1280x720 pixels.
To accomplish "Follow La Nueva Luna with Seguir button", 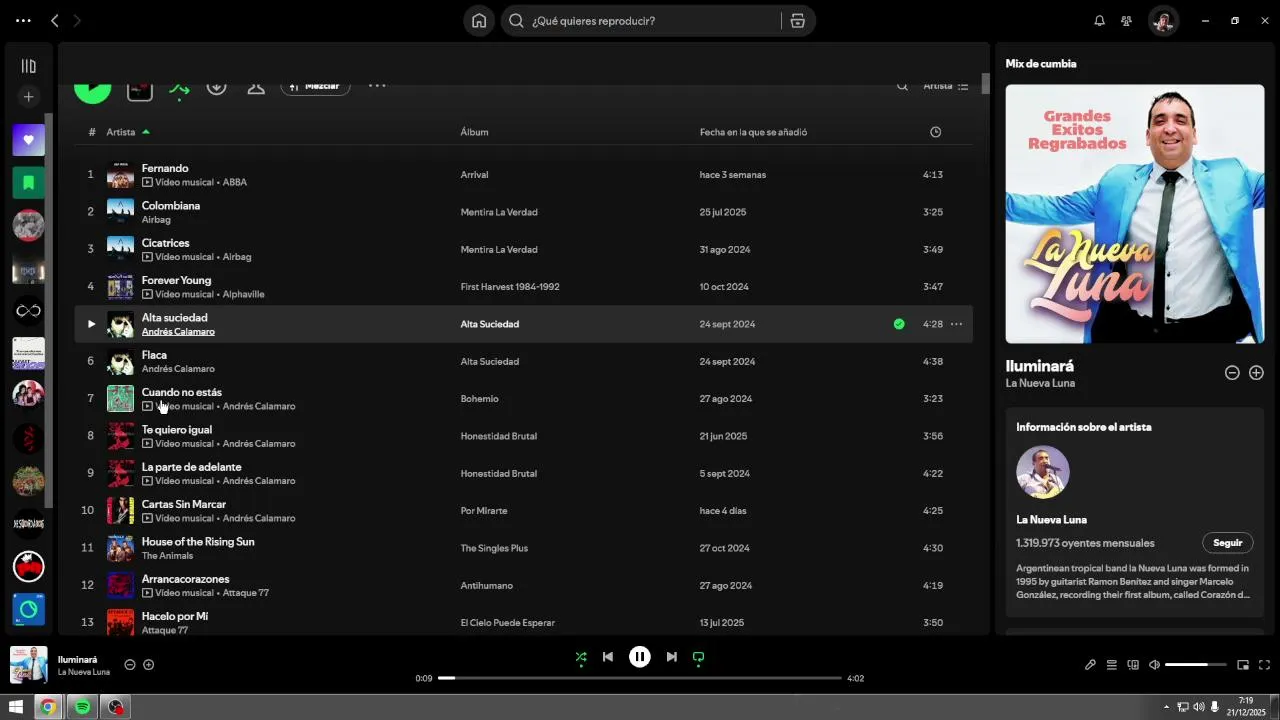I will pyautogui.click(x=1227, y=543).
